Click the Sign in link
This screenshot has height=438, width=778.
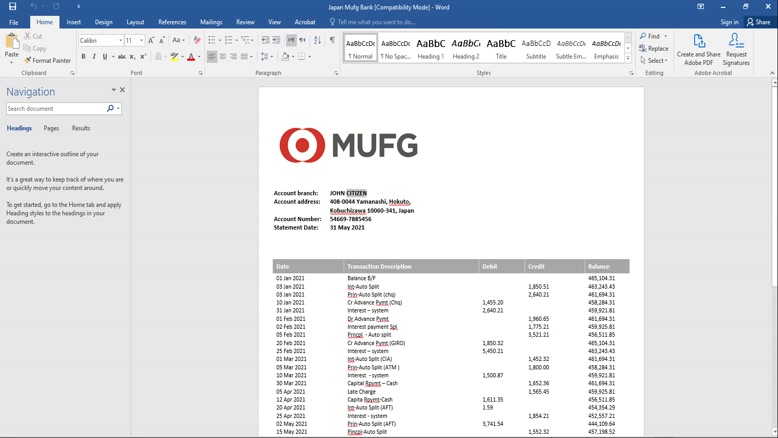[x=729, y=22]
